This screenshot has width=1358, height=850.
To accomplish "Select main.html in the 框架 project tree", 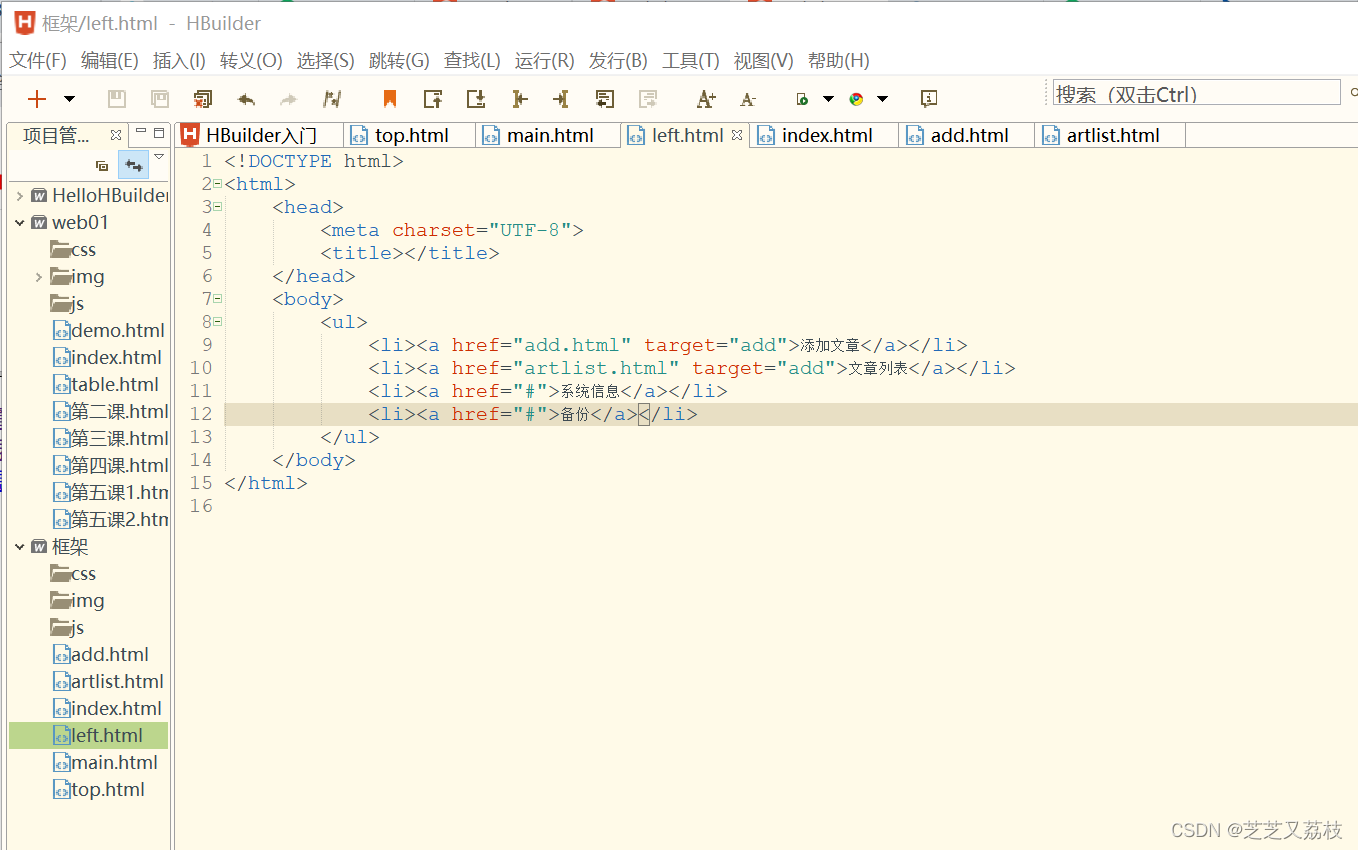I will click(105, 762).
